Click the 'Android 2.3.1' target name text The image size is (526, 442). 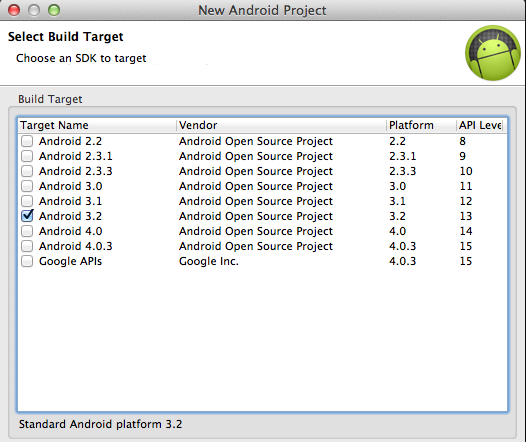tap(75, 156)
